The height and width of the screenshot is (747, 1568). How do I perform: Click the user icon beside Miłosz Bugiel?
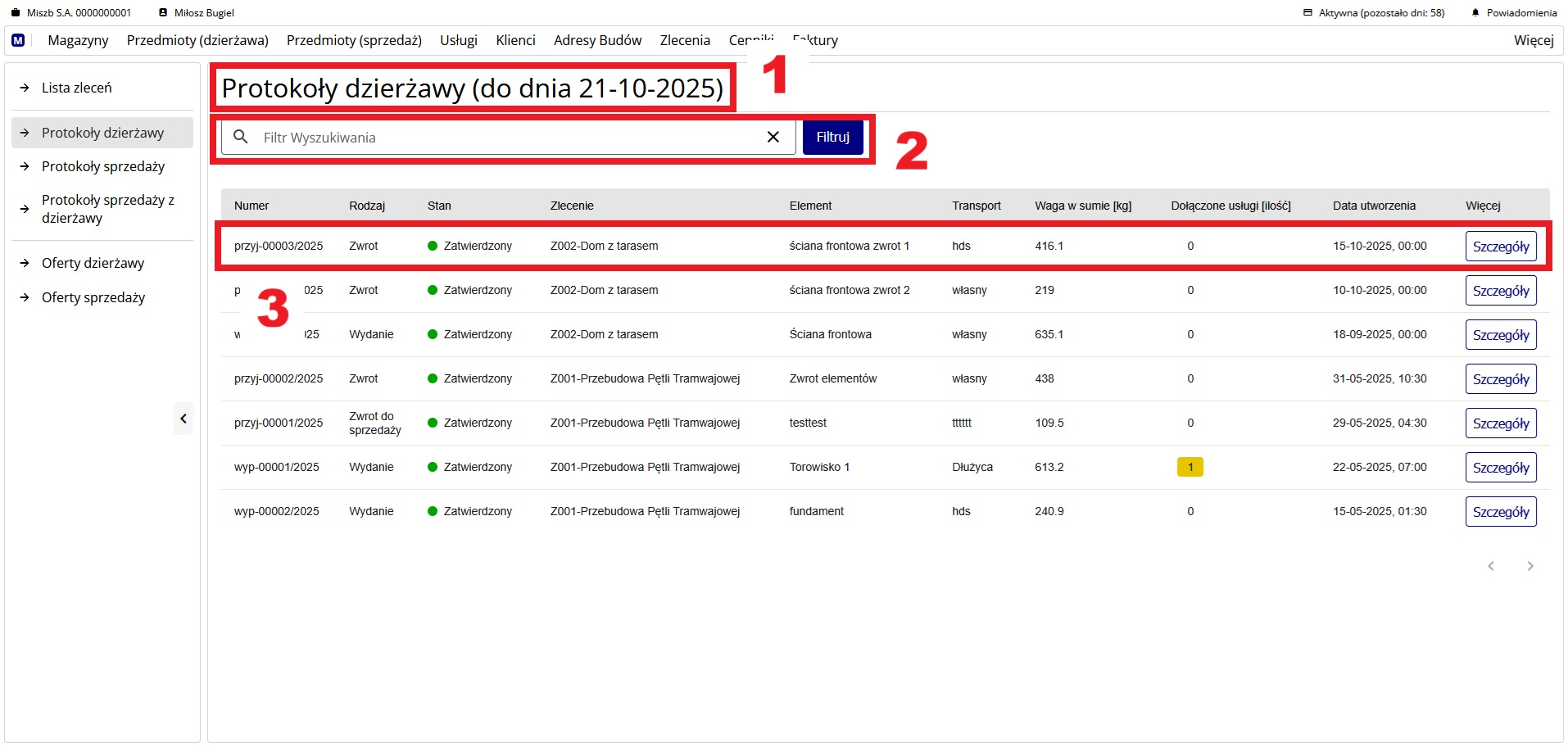coord(163,13)
